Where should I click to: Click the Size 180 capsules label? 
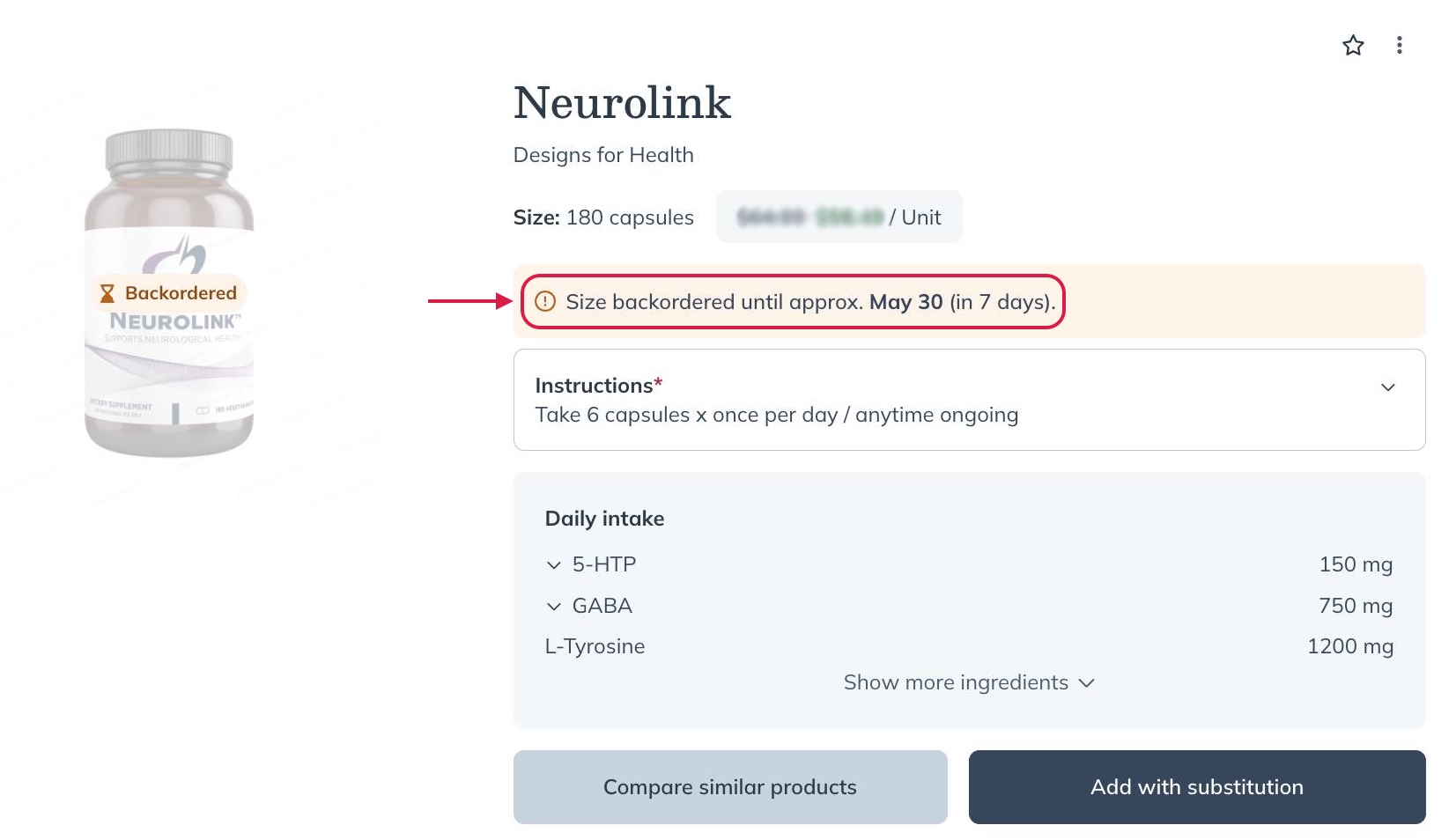click(x=603, y=217)
